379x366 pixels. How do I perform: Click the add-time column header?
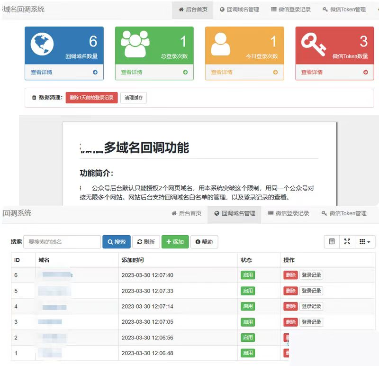coord(178,260)
